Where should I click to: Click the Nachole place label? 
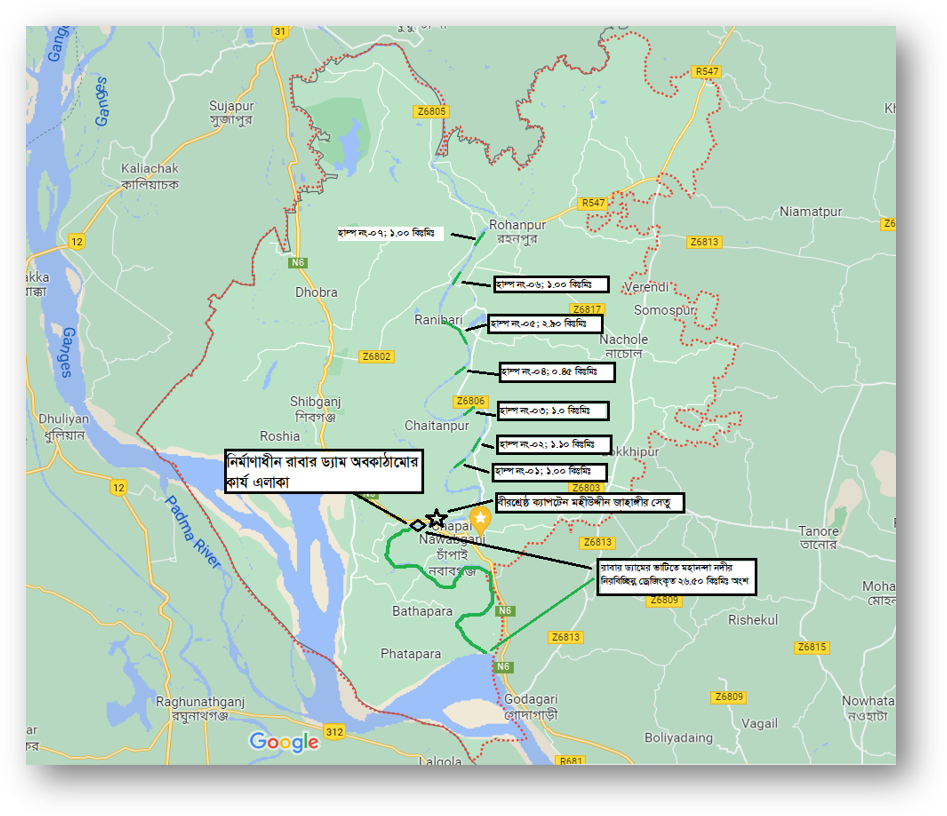[x=623, y=346]
